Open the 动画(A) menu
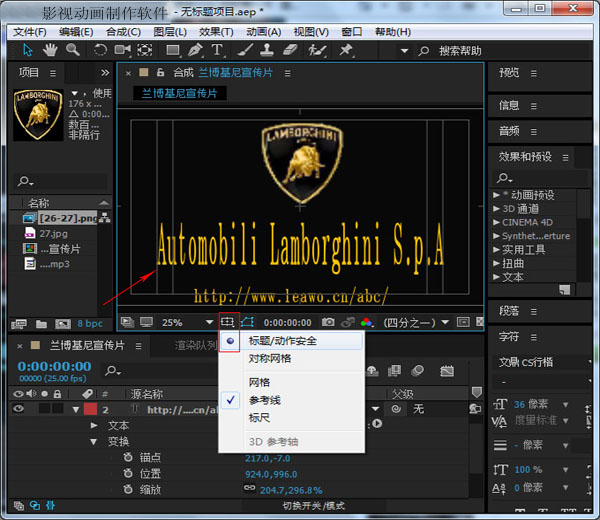 (x=264, y=32)
